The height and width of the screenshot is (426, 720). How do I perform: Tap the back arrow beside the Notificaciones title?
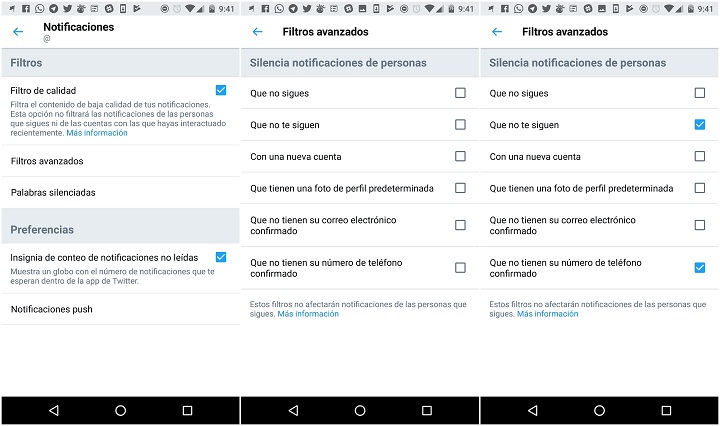(x=18, y=32)
